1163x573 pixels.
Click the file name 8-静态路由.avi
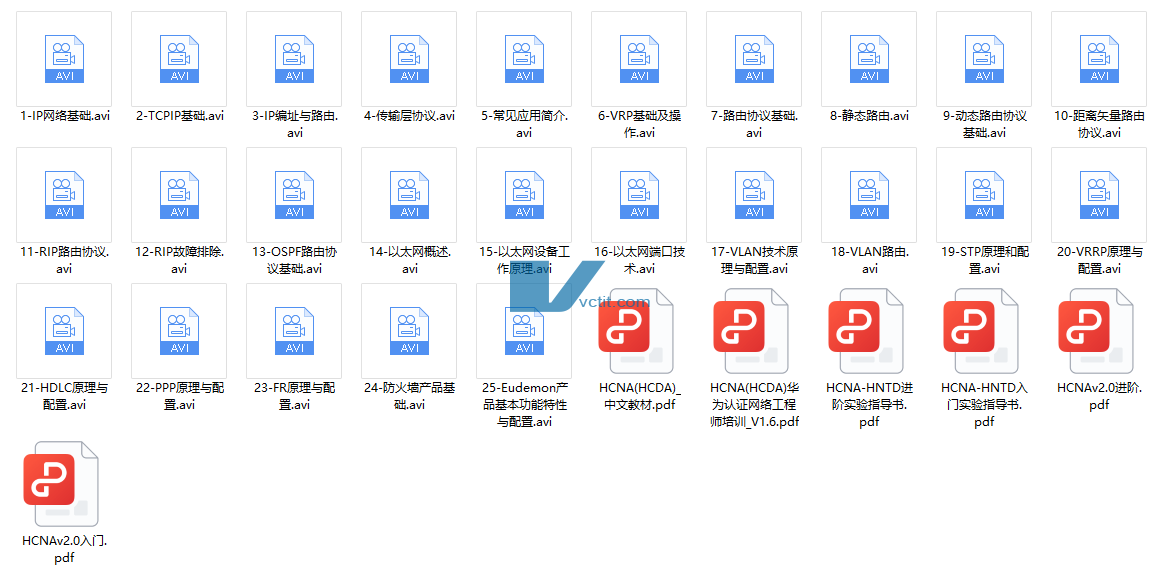pyautogui.click(x=869, y=116)
